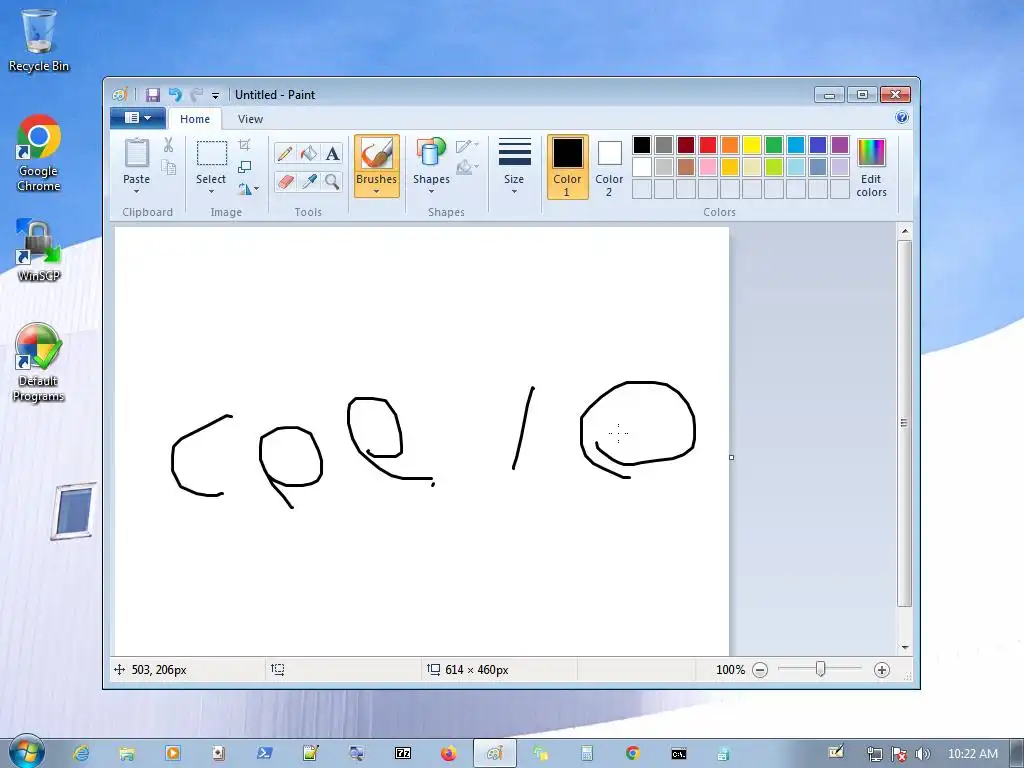Activate Color 2 background button
This screenshot has height=768, width=1024.
[609, 167]
